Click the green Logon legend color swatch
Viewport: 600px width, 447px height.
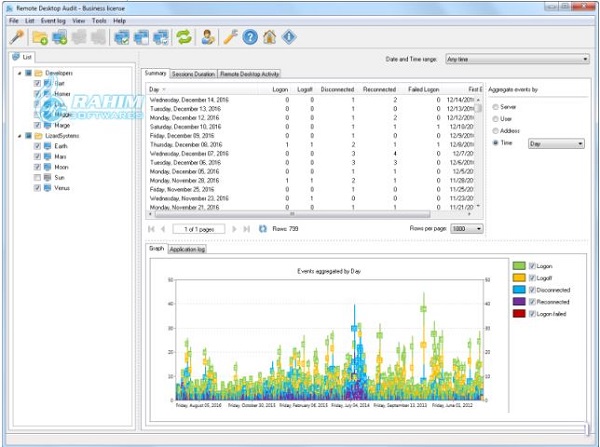tap(518, 265)
